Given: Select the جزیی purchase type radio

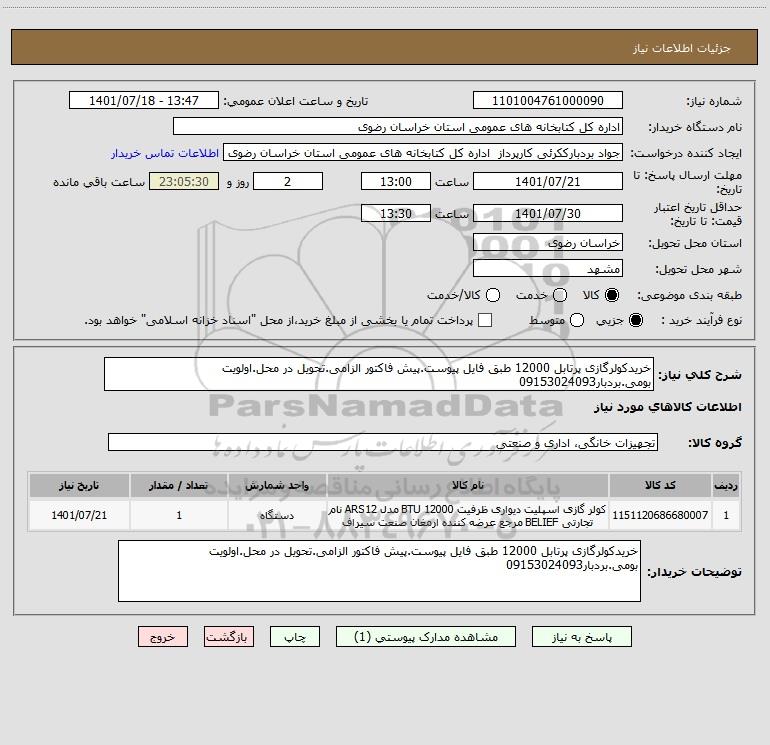Looking at the screenshot, I should (x=635, y=320).
